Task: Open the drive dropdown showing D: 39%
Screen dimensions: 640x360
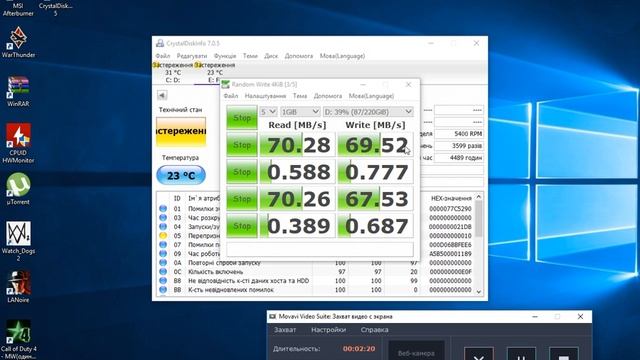Action: click(x=368, y=111)
